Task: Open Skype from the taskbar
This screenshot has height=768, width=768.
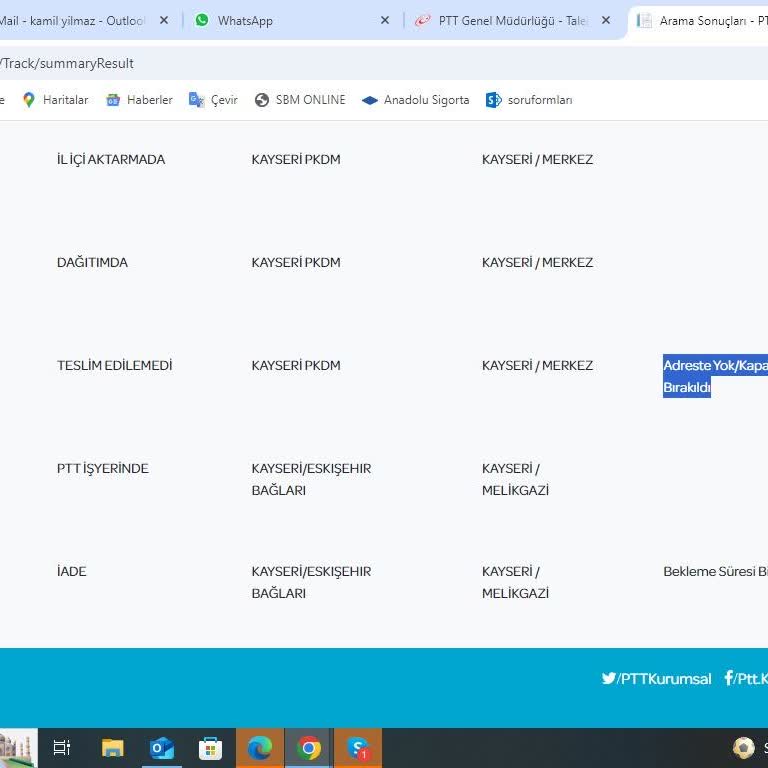Action: coord(358,748)
